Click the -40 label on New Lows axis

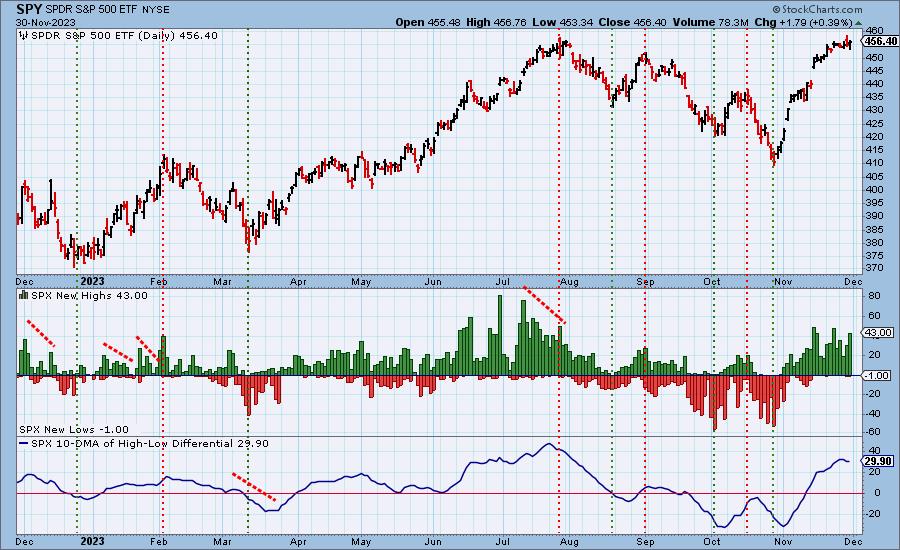(x=874, y=413)
